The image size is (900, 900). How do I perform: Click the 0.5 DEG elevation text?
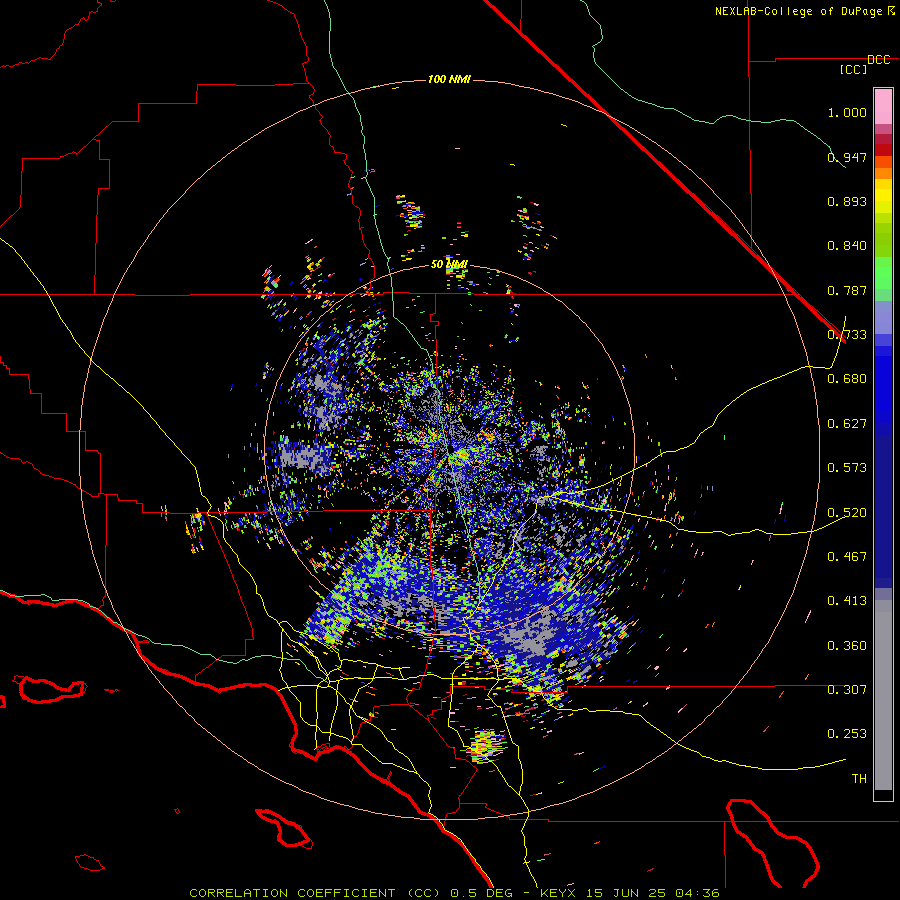pos(481,893)
